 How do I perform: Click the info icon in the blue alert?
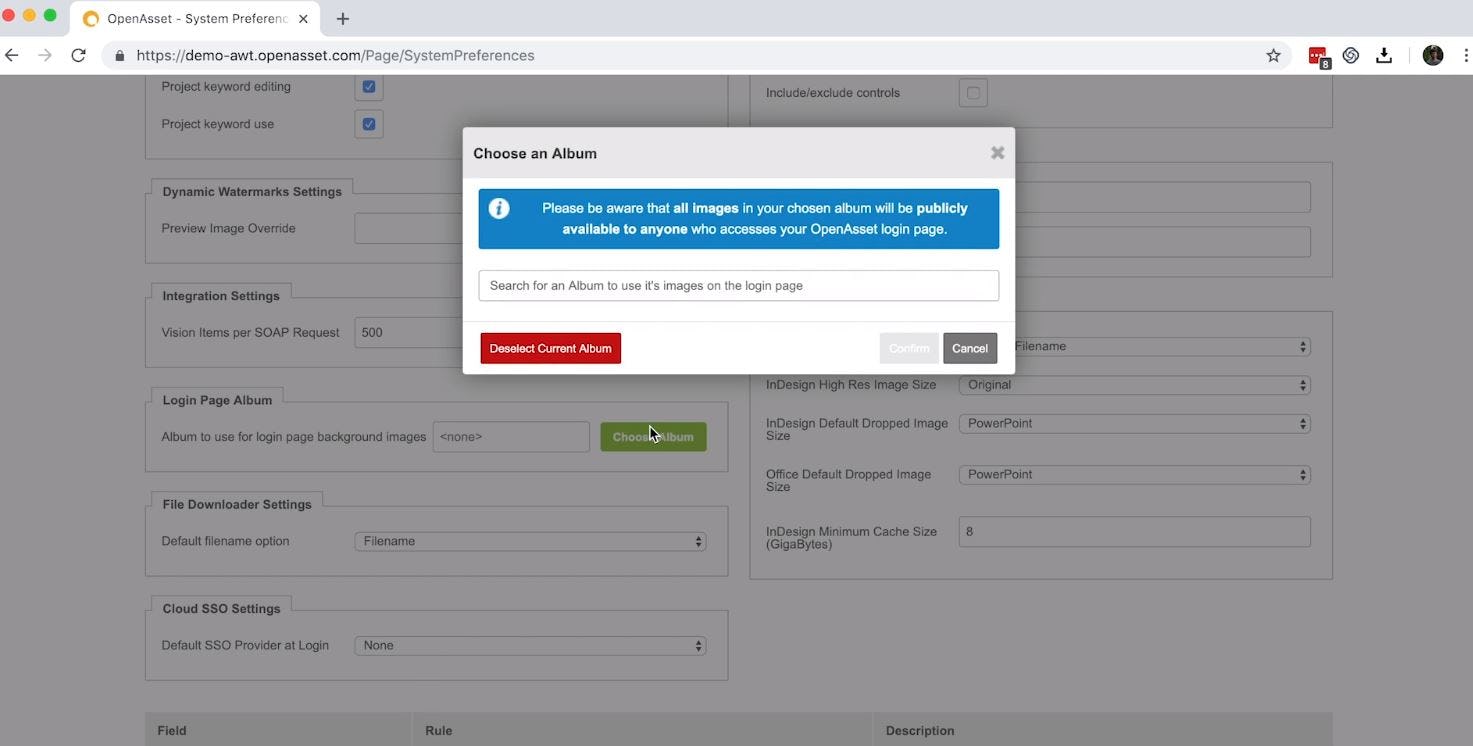pos(499,208)
